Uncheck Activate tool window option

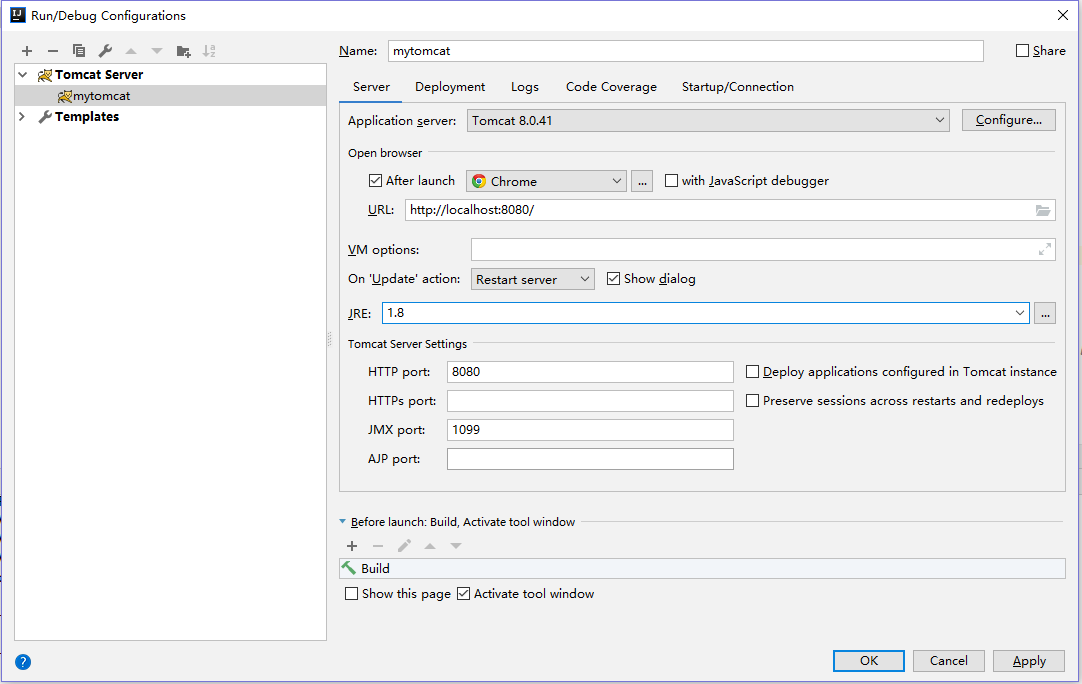pos(463,594)
